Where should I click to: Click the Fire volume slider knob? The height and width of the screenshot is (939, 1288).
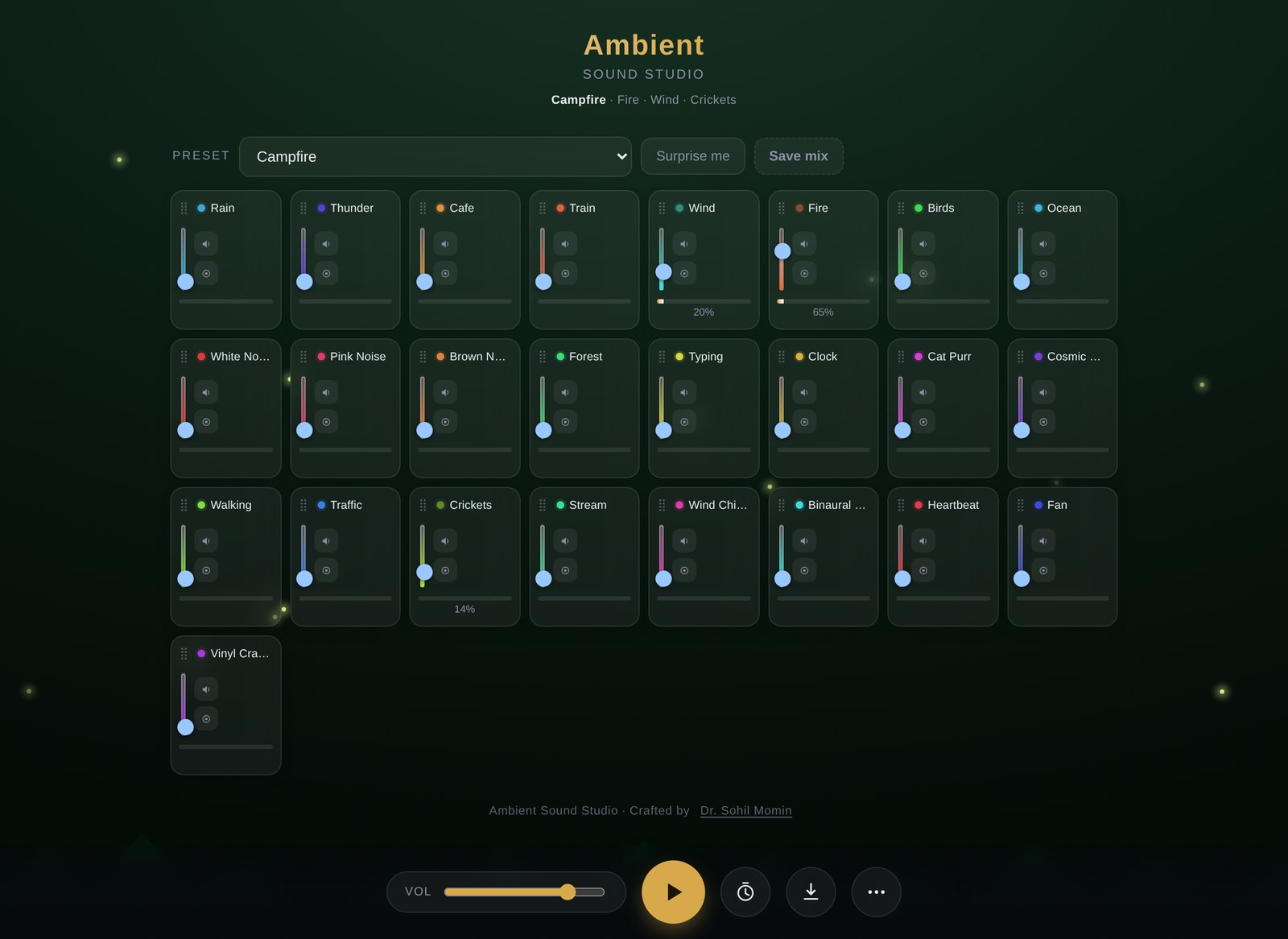coord(782,251)
